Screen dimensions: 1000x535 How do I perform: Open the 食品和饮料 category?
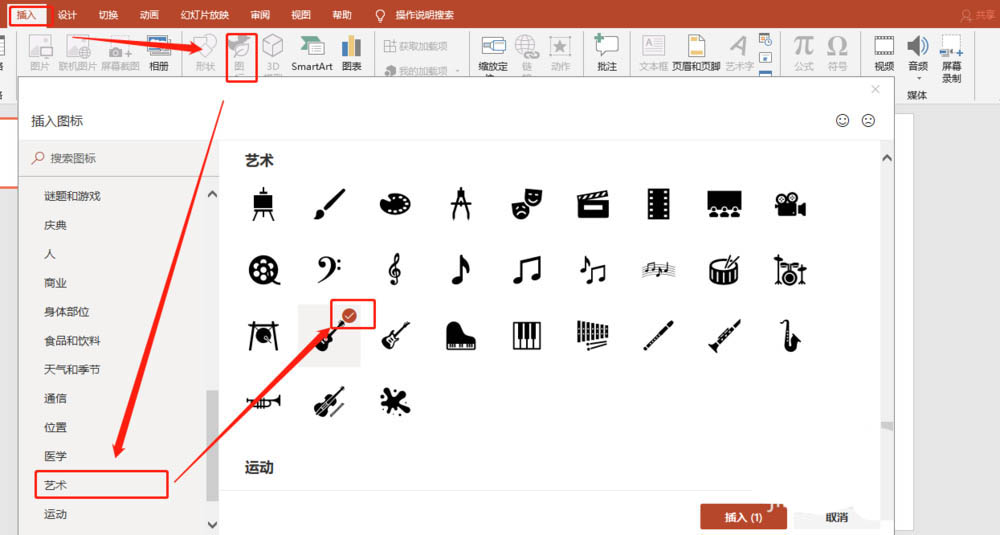pyautogui.click(x=72, y=341)
